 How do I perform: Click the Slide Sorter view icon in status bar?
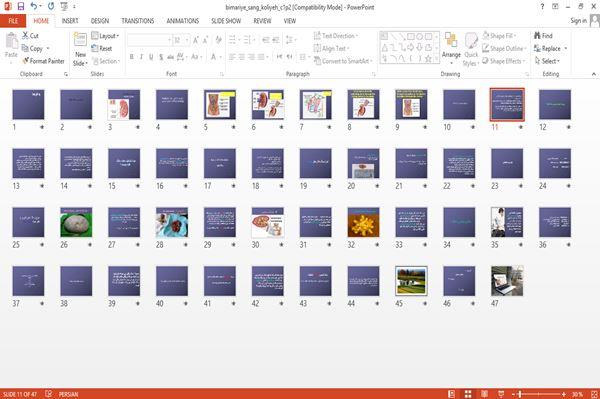(468, 394)
